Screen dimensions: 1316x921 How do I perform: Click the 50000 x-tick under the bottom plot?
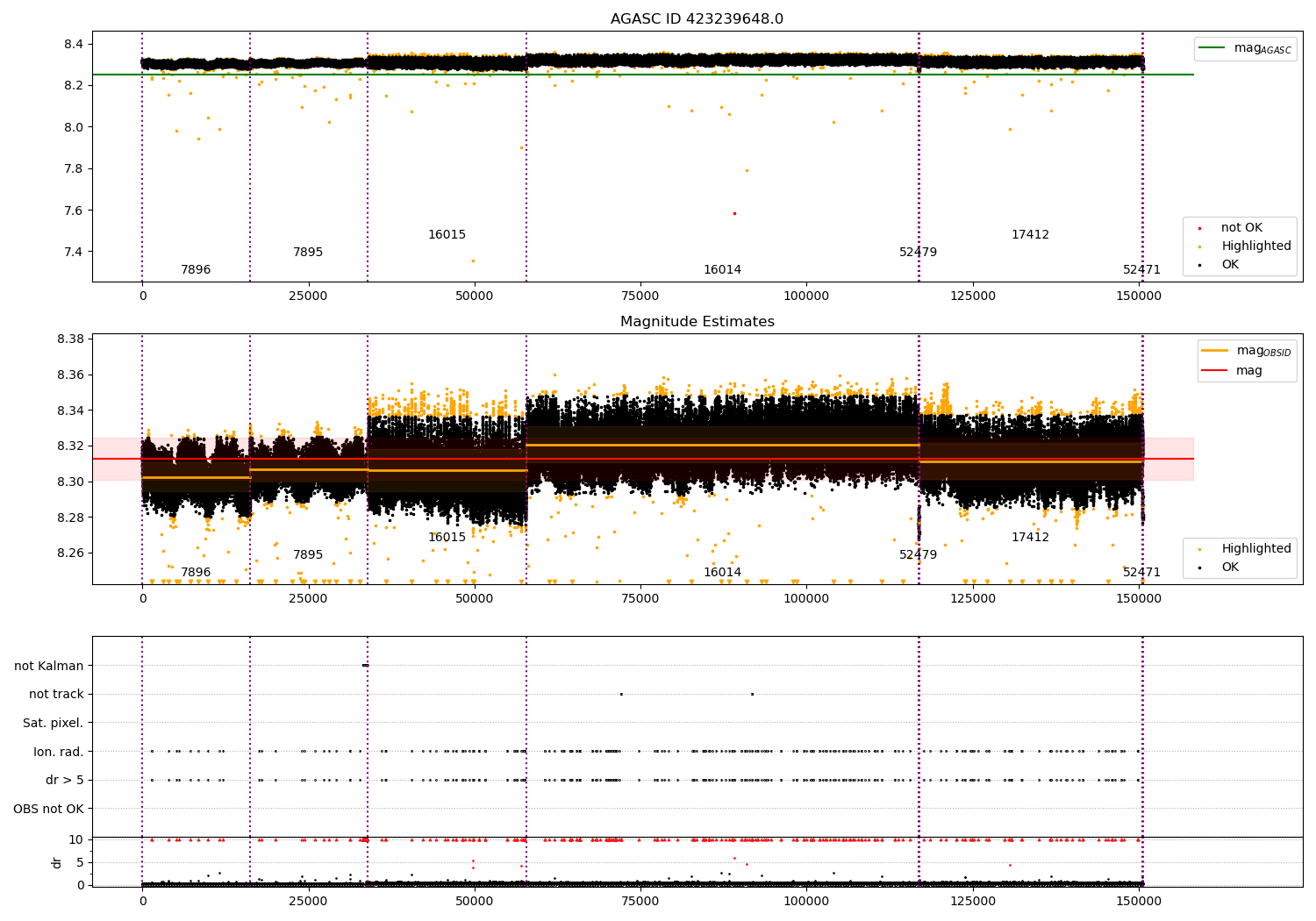[475, 902]
